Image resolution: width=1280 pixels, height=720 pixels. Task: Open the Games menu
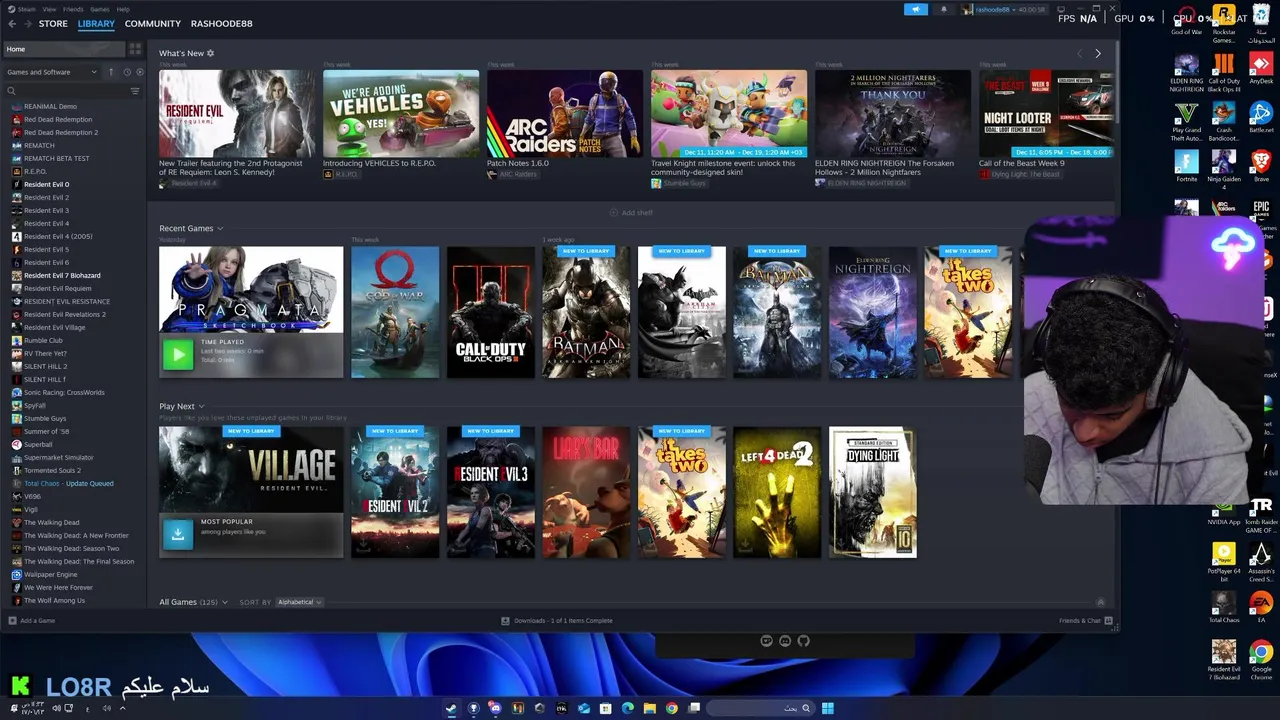click(100, 9)
